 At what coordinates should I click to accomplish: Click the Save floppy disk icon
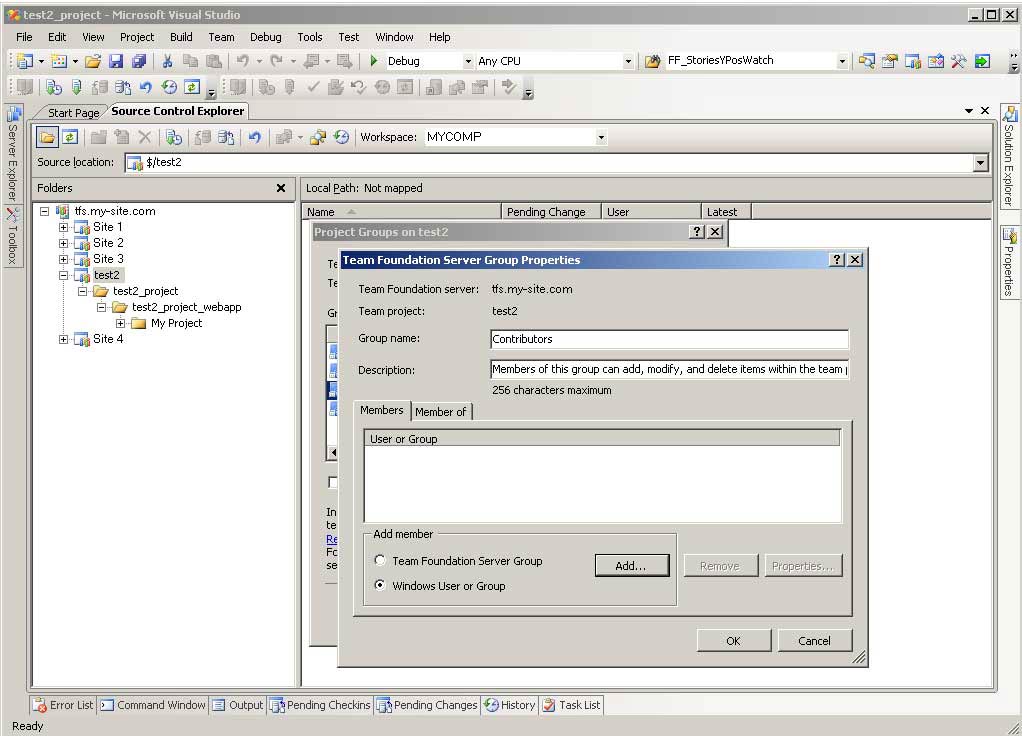tap(116, 61)
